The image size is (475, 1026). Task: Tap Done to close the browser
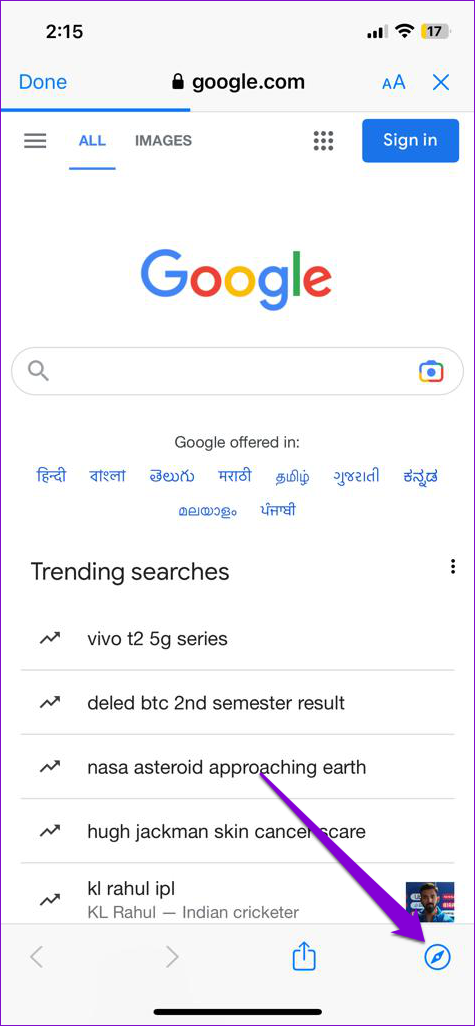pyautogui.click(x=43, y=82)
